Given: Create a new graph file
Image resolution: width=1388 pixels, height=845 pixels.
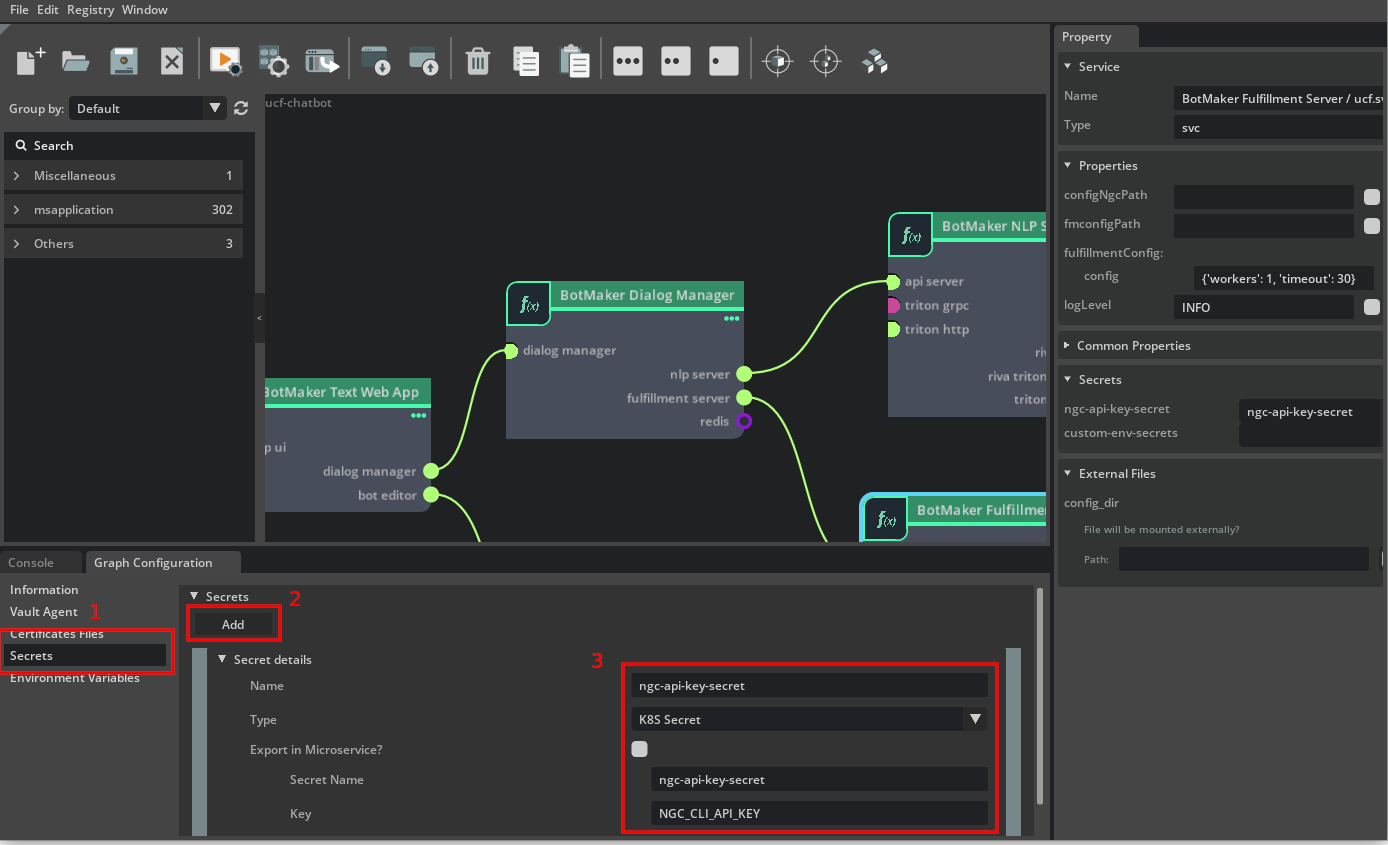Looking at the screenshot, I should [31, 61].
